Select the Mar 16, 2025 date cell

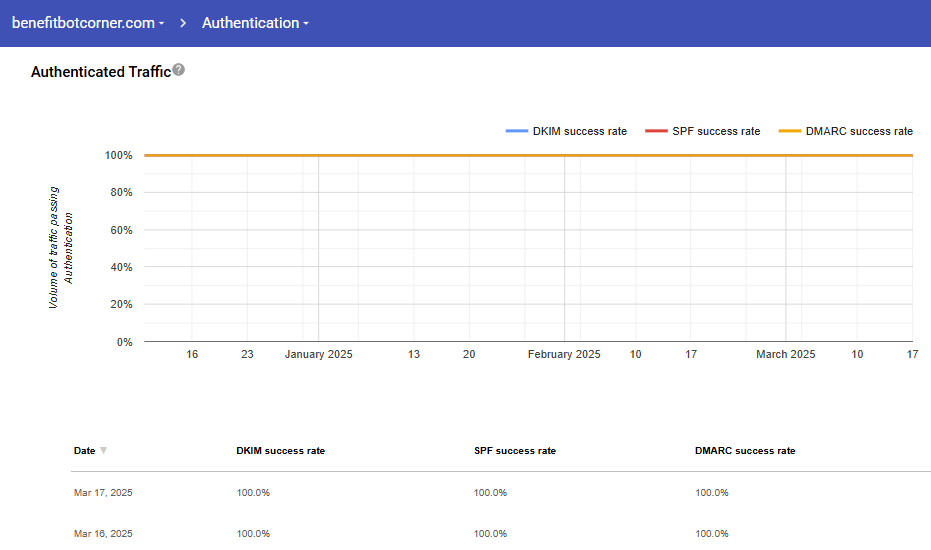(x=103, y=534)
